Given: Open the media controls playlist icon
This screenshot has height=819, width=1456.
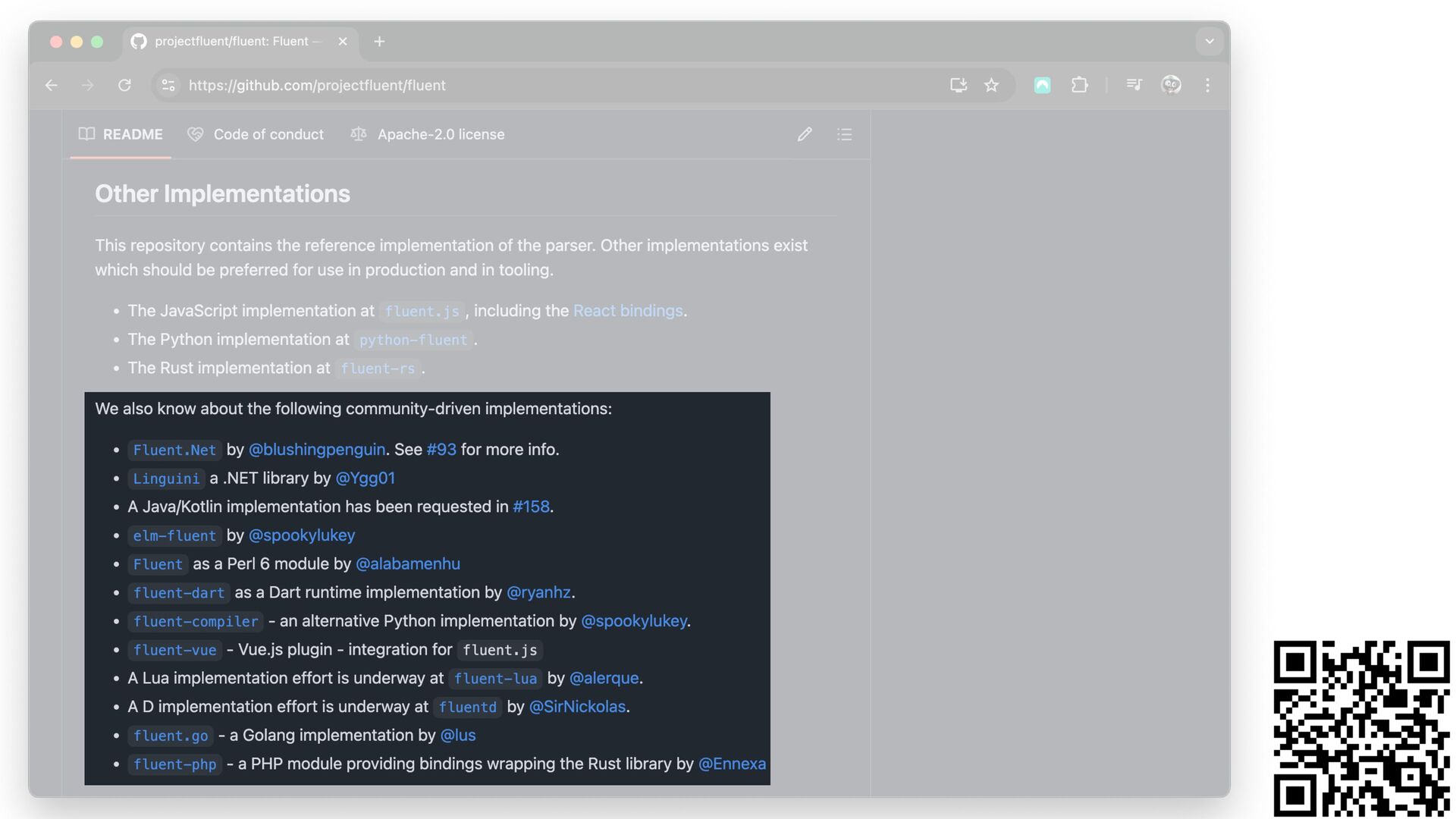Looking at the screenshot, I should click(x=1134, y=85).
